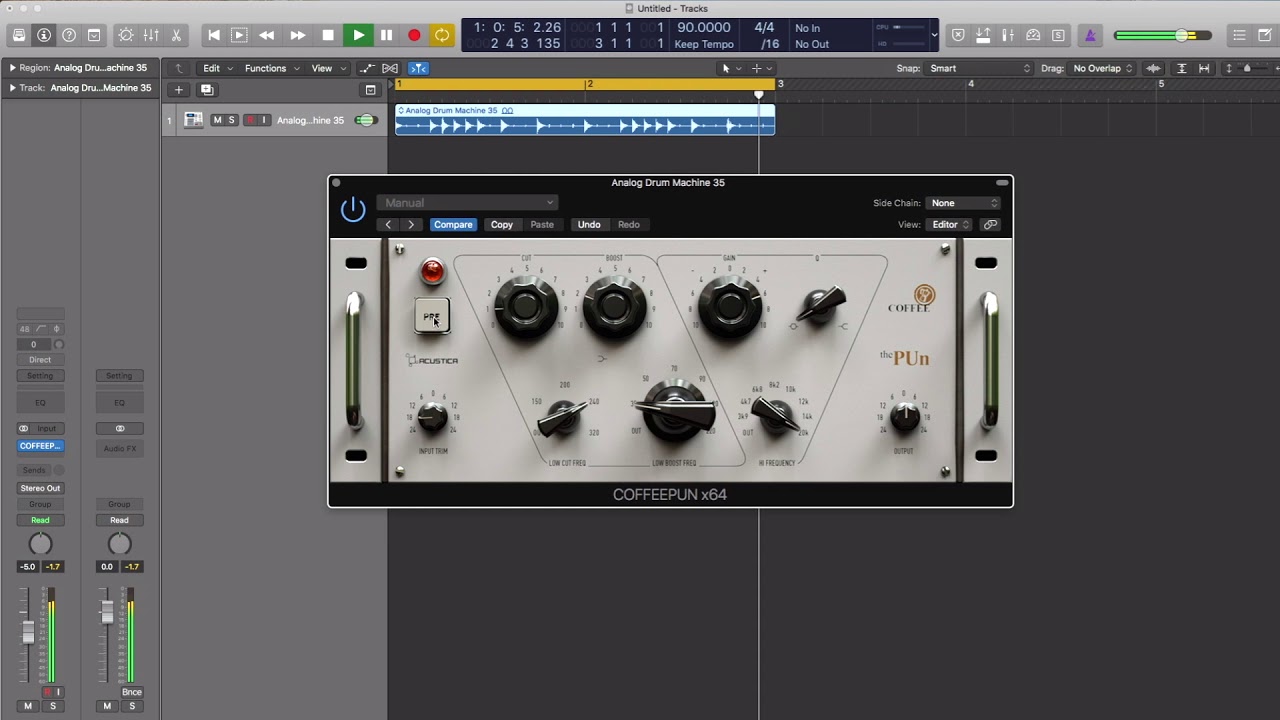Viewport: 1280px width, 720px height.
Task: Start playback with green Play button
Action: coord(358,35)
